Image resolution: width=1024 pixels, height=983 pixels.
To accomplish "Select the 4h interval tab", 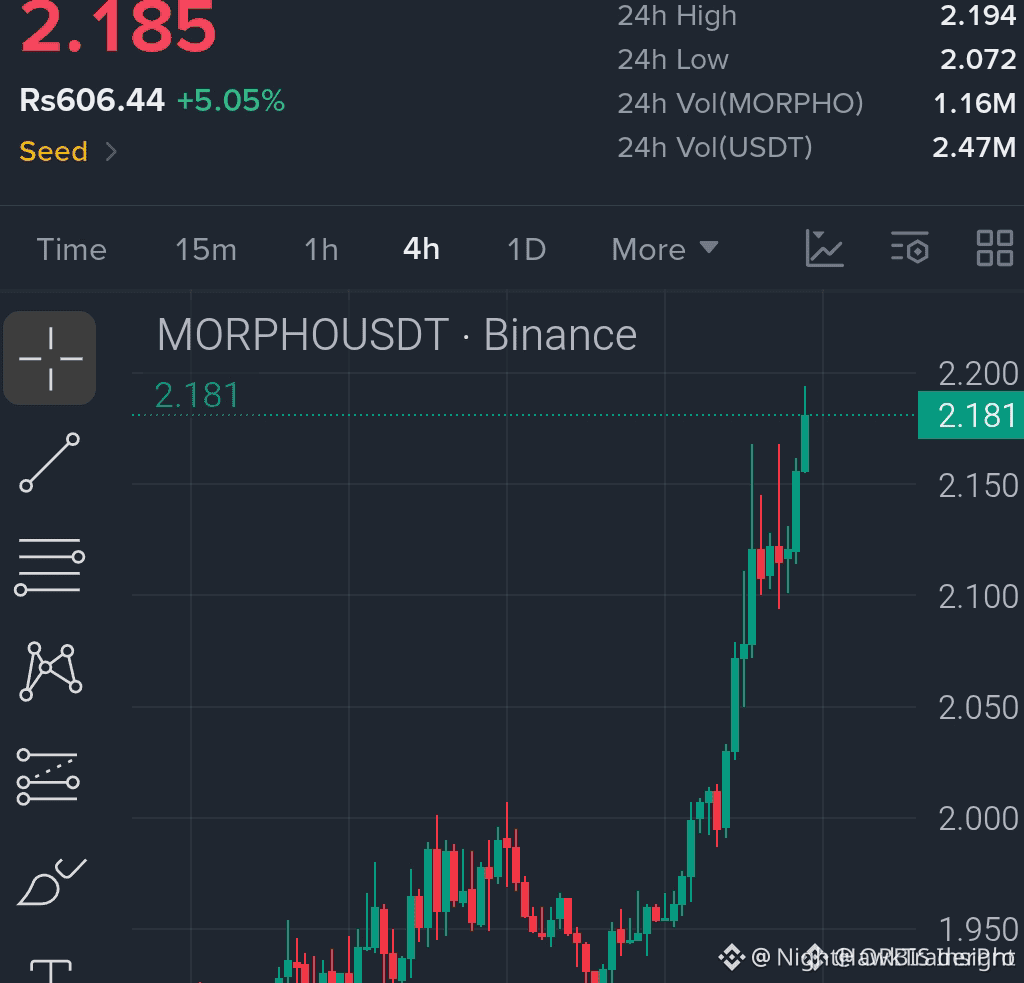I will [421, 250].
